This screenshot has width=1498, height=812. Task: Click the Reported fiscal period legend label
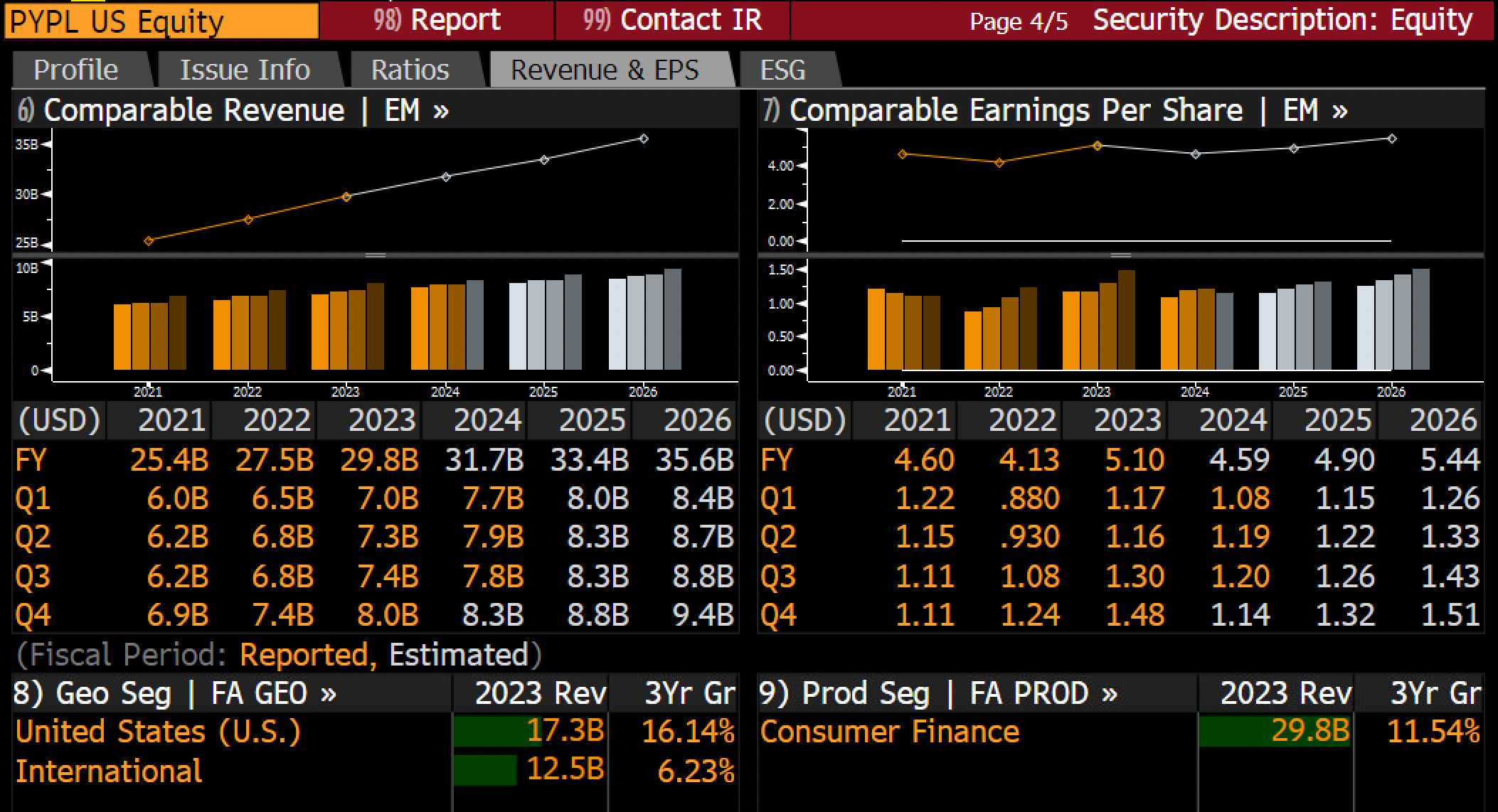(x=307, y=654)
